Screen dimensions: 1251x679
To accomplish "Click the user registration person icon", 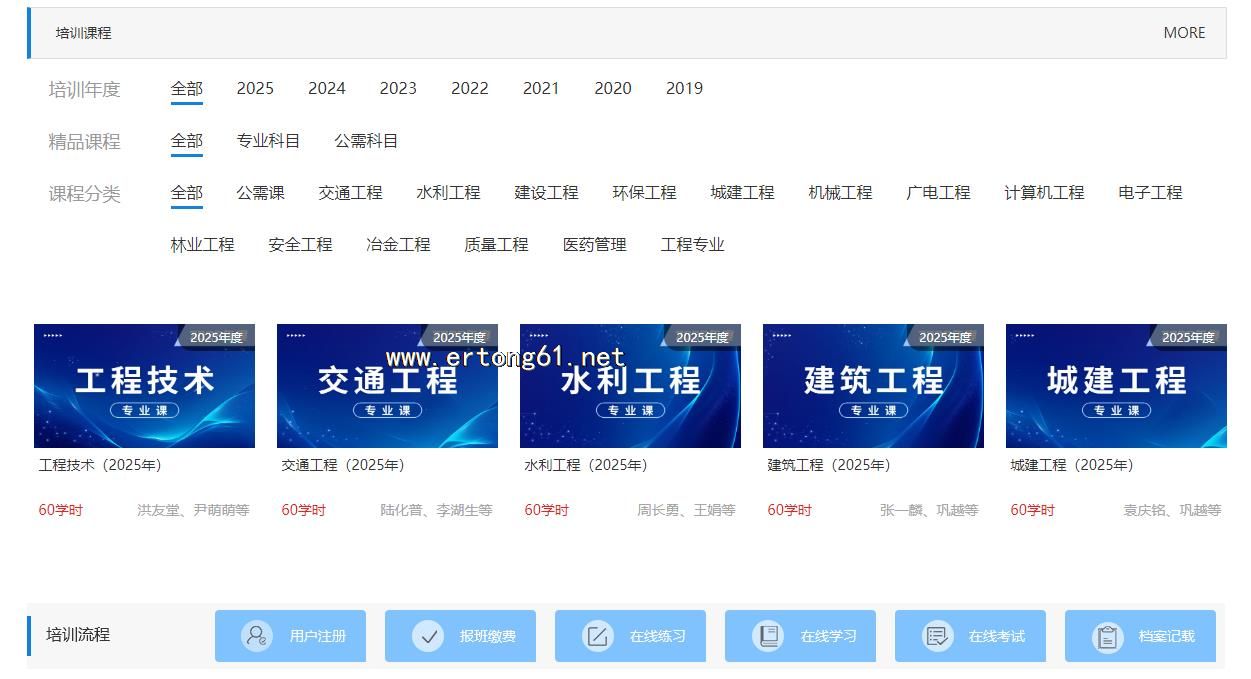I will (257, 636).
